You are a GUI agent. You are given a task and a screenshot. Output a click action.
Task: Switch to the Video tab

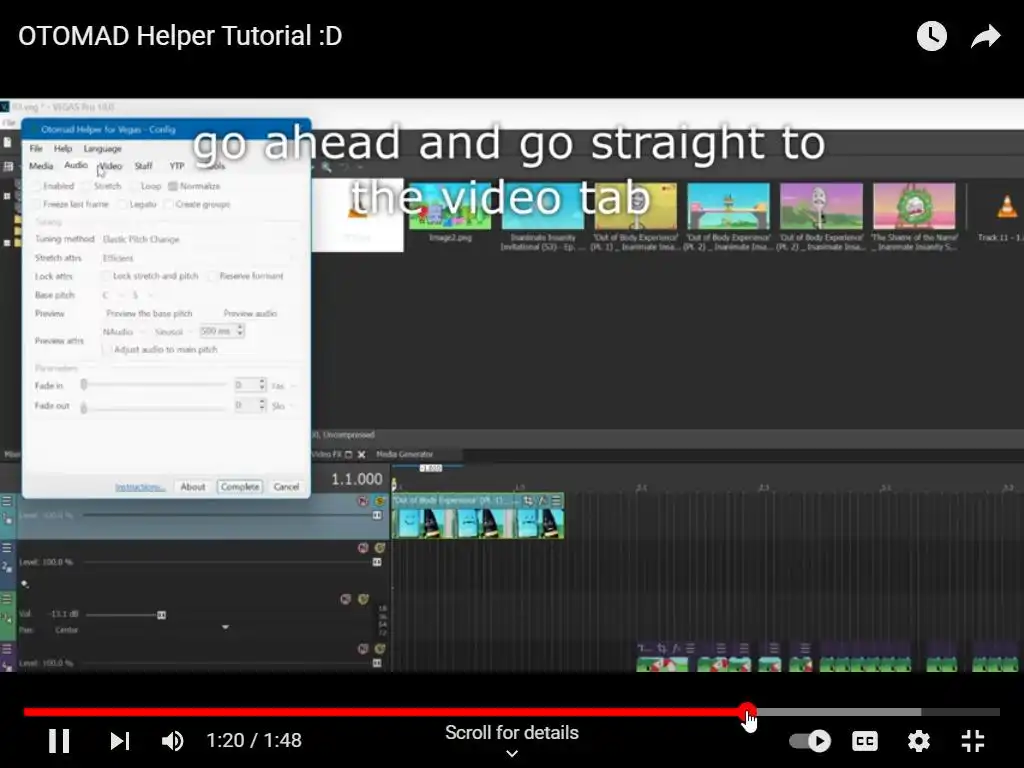pyautogui.click(x=110, y=166)
